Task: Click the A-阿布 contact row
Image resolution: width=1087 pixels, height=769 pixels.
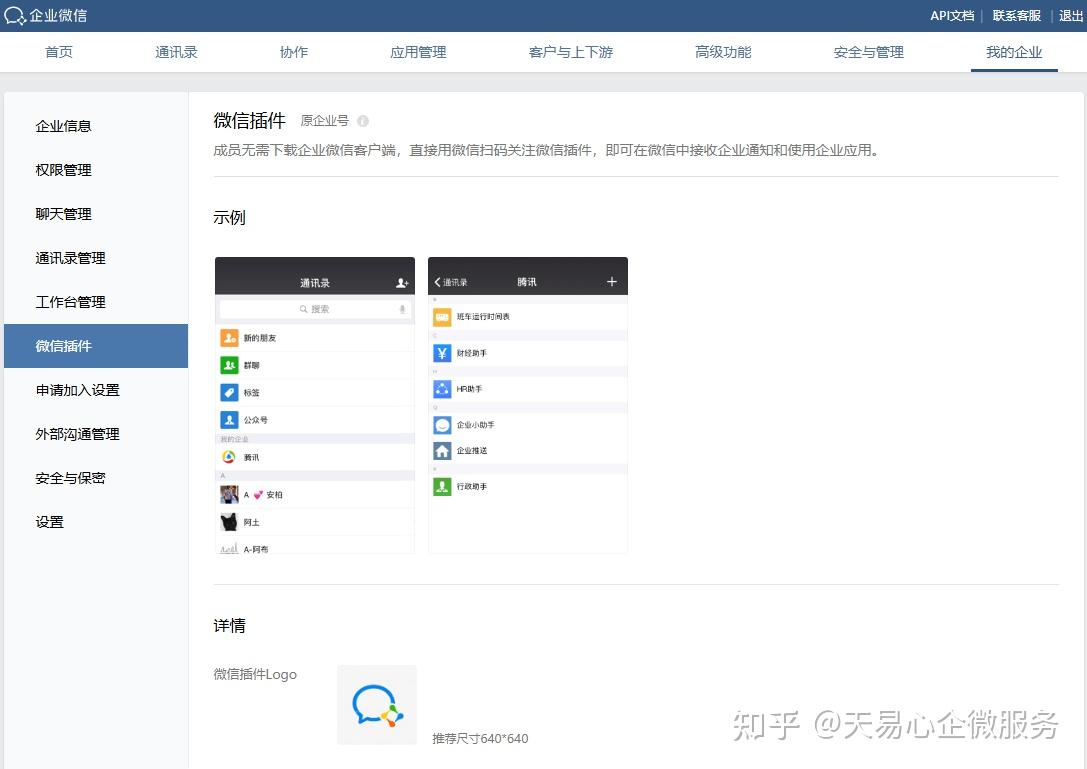Action: coord(315,547)
